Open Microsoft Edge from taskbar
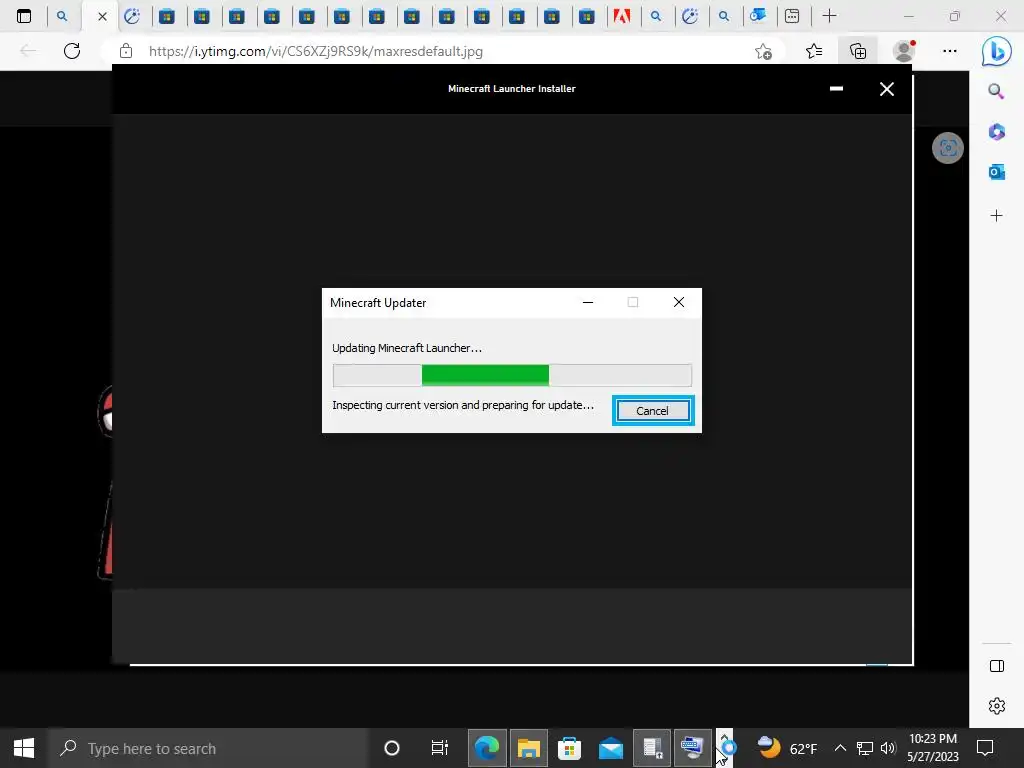Screen dimensions: 1024x768 click(487, 748)
